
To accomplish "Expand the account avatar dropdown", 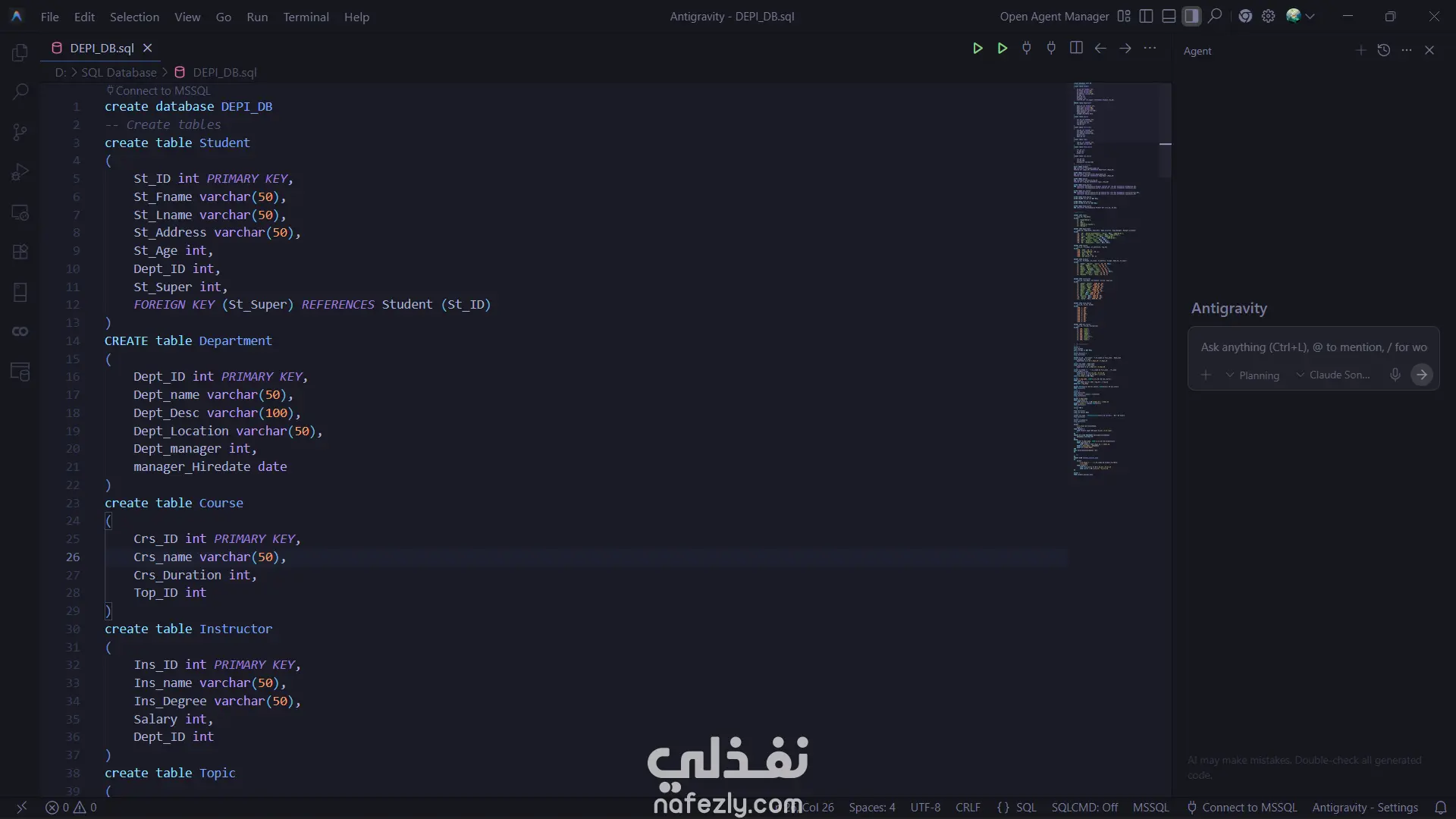I will point(1310,16).
